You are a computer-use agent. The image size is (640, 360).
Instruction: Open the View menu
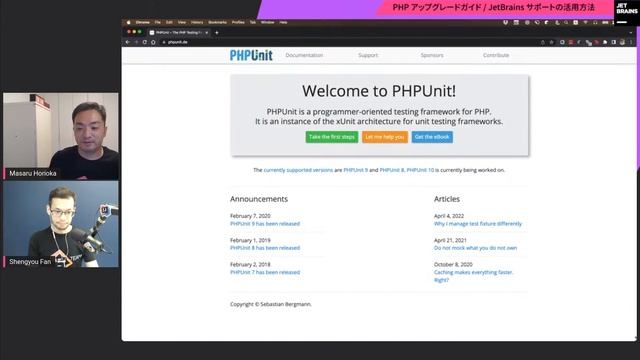coord(182,22)
